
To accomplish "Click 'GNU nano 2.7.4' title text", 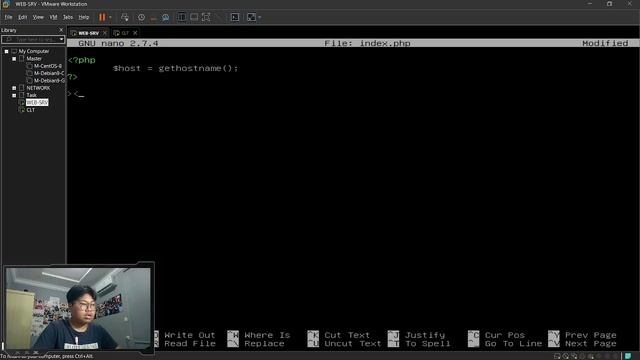I will 118,43.
